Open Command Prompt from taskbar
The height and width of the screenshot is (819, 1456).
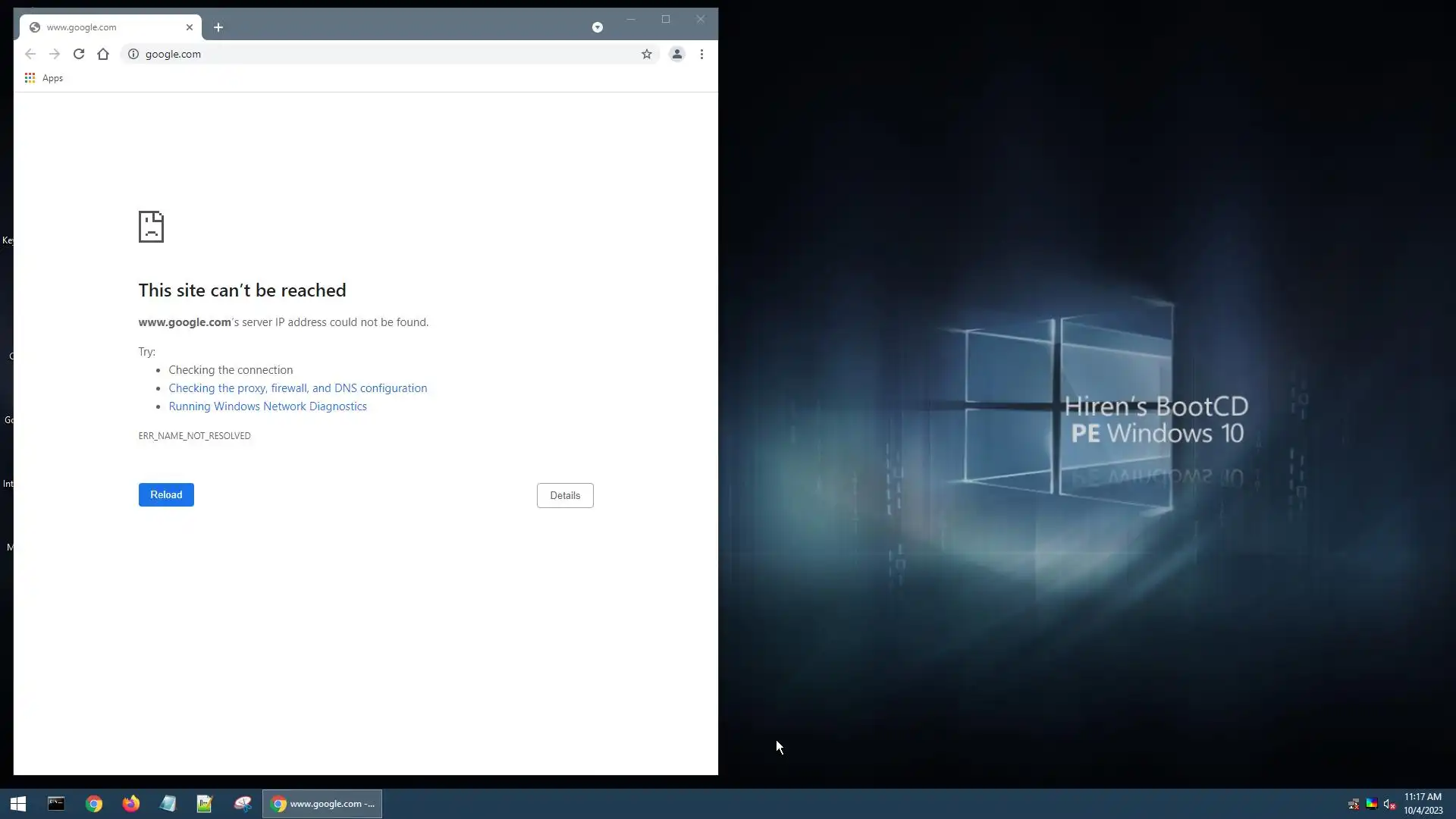56,804
